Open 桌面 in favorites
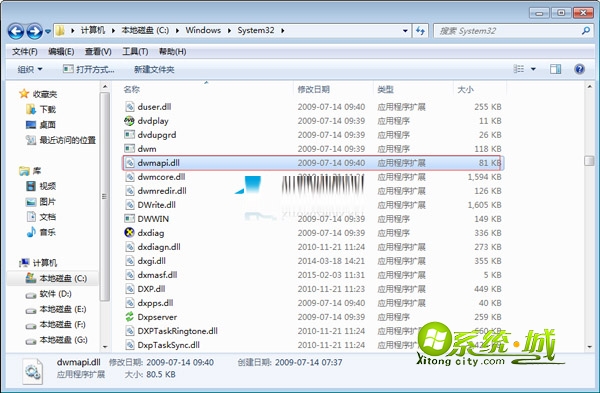This screenshot has width=600, height=393. coord(41,125)
